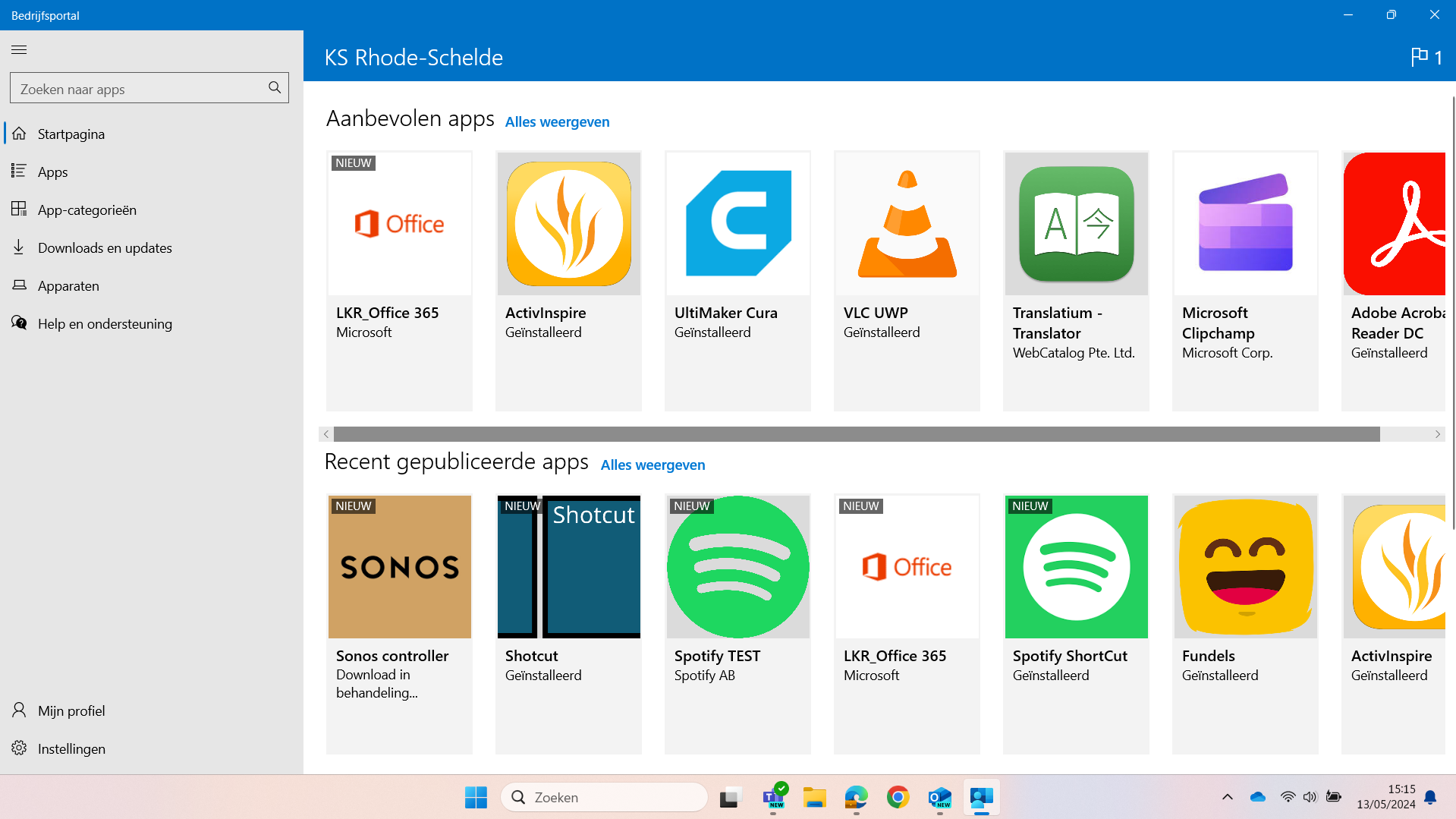This screenshot has height=819, width=1456.
Task: Open Downloads en updates page
Action: (105, 248)
